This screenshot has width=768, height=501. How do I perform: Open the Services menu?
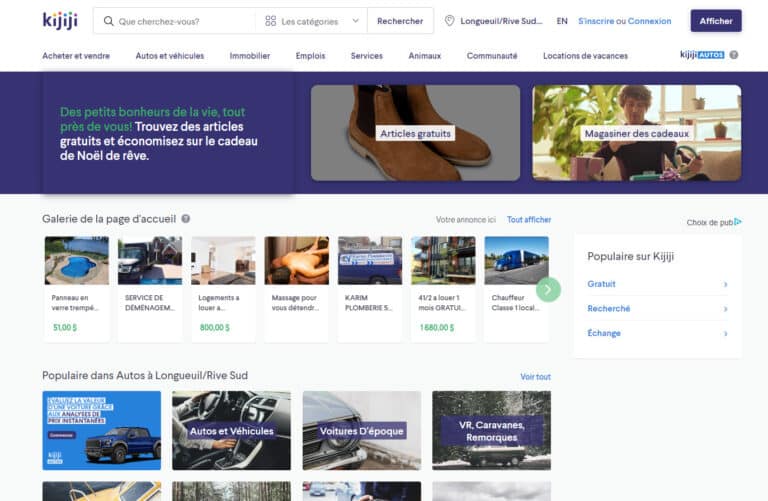[x=366, y=56]
